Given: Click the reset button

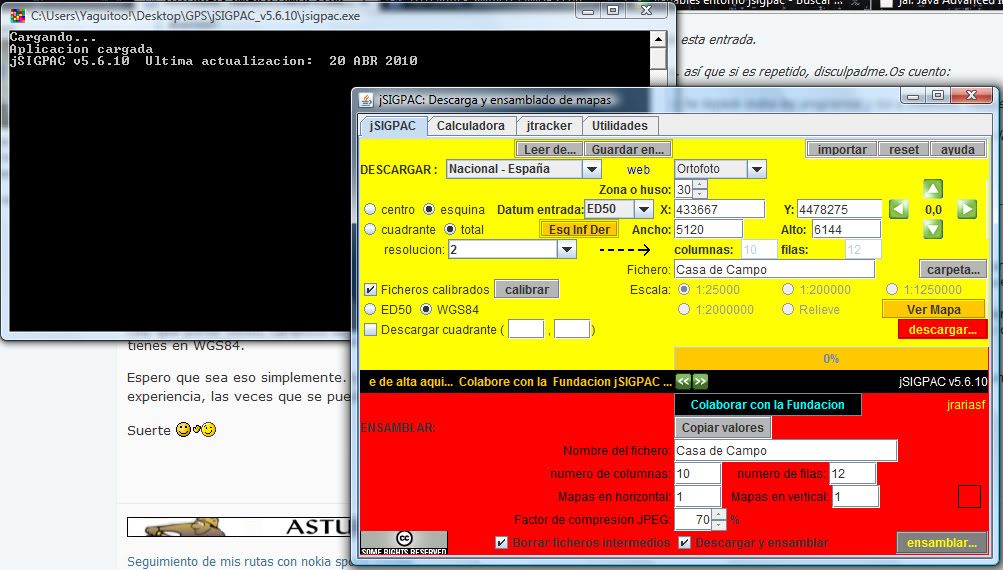Looking at the screenshot, I should click(x=903, y=149).
